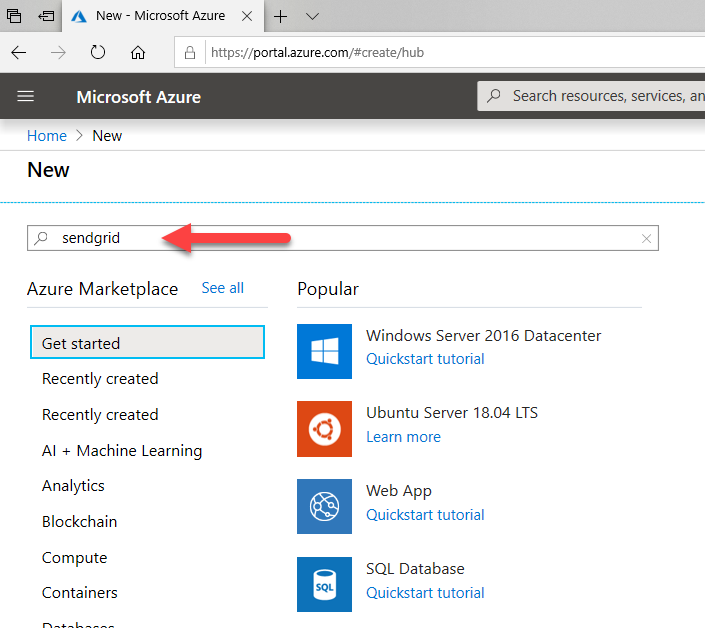Click the Ubuntu Server logo tile

(324, 429)
